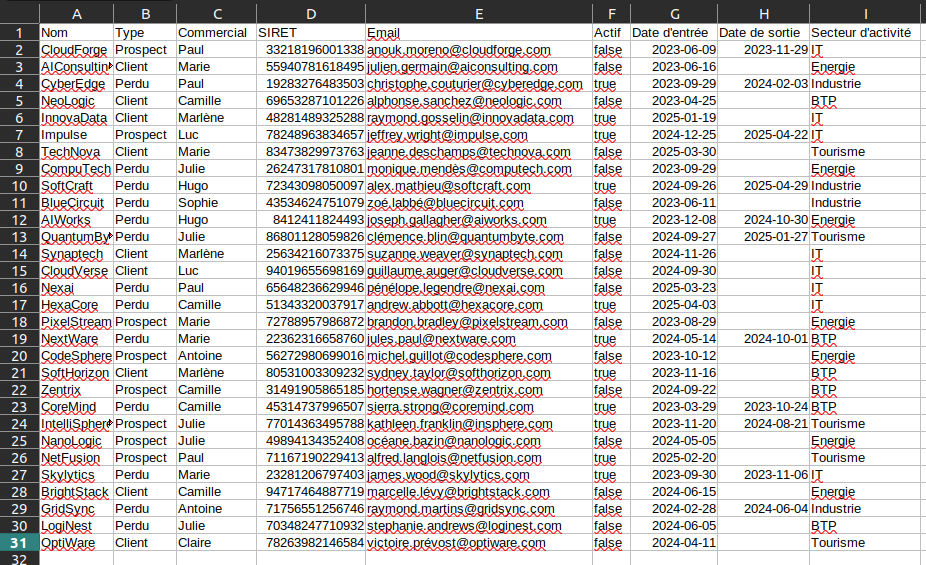Select column A header
This screenshot has height=565, width=926.
[x=76, y=14]
